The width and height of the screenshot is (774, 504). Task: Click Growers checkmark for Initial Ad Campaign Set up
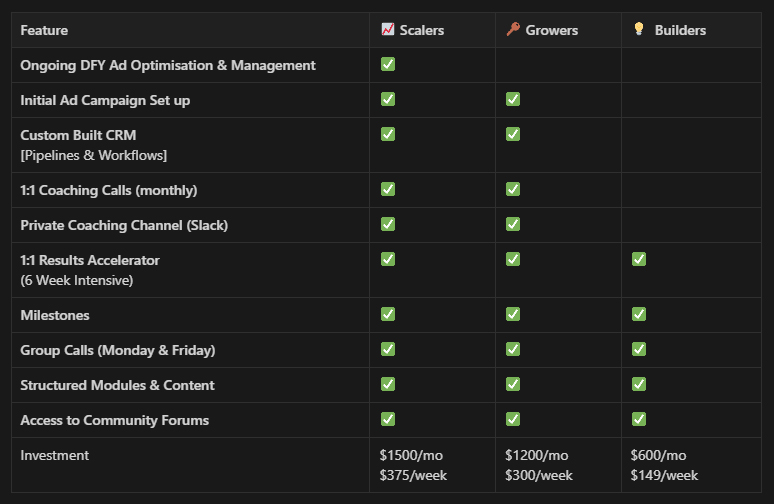pos(513,99)
